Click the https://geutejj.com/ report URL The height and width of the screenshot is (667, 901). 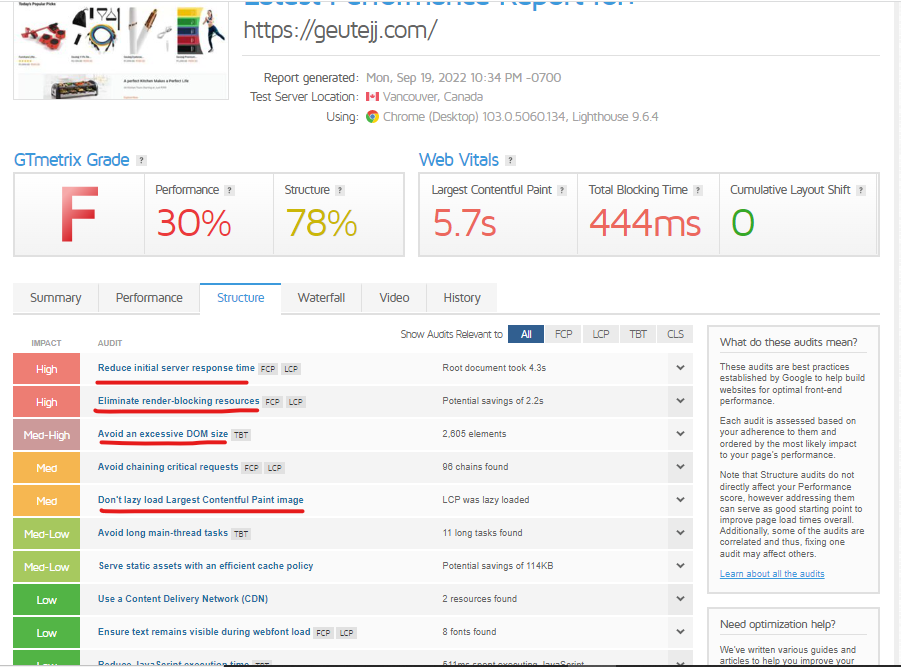click(x=340, y=30)
